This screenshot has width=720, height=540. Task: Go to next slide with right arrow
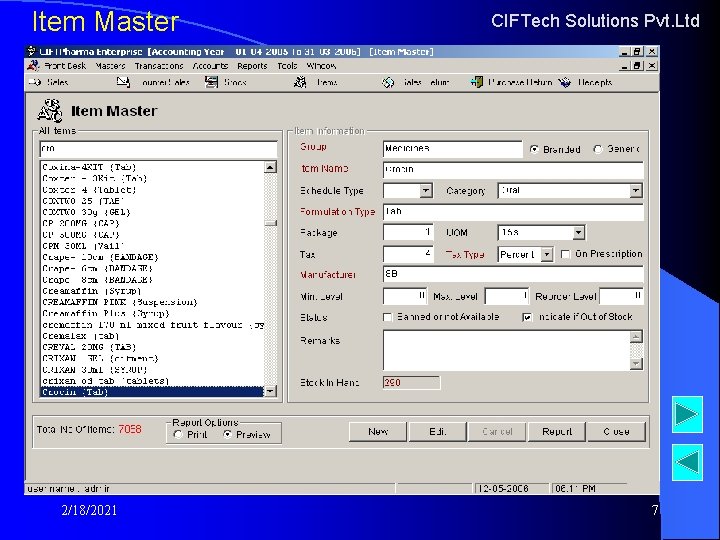(x=687, y=414)
